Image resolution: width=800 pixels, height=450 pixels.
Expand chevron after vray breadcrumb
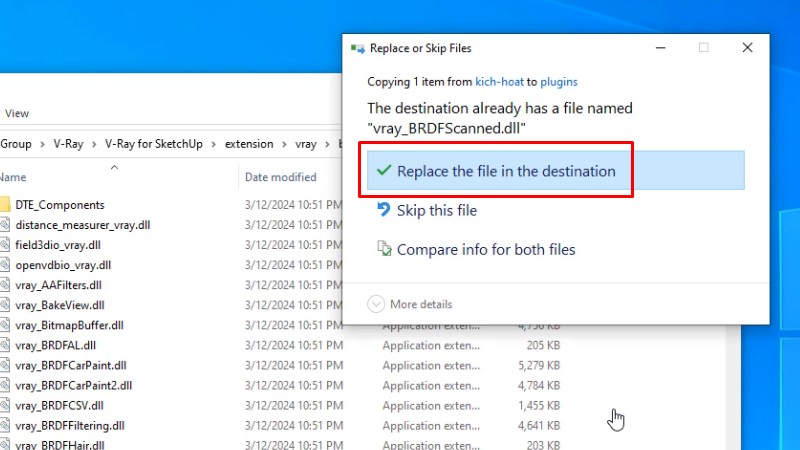point(327,145)
